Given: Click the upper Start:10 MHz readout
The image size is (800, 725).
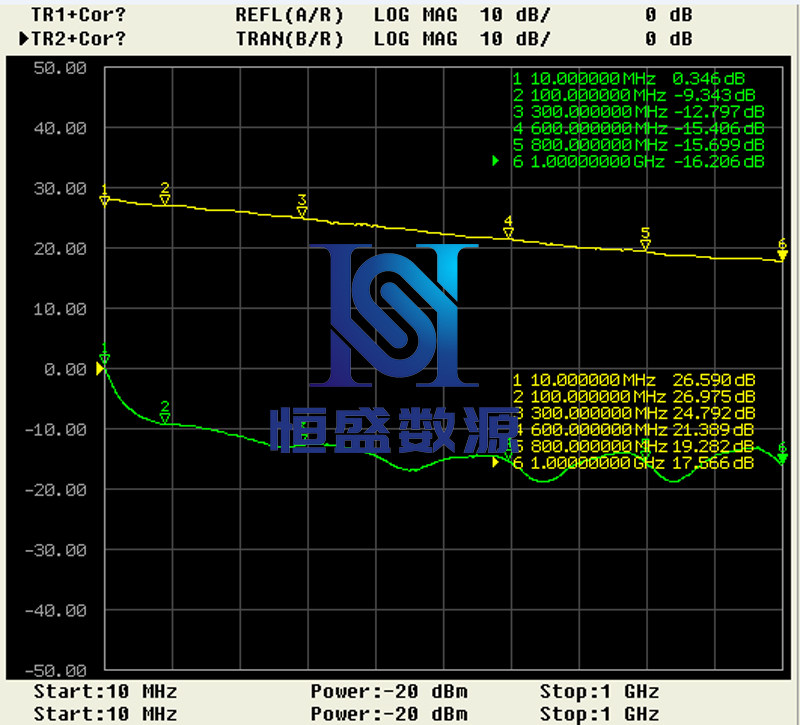Looking at the screenshot, I should click(106, 692).
